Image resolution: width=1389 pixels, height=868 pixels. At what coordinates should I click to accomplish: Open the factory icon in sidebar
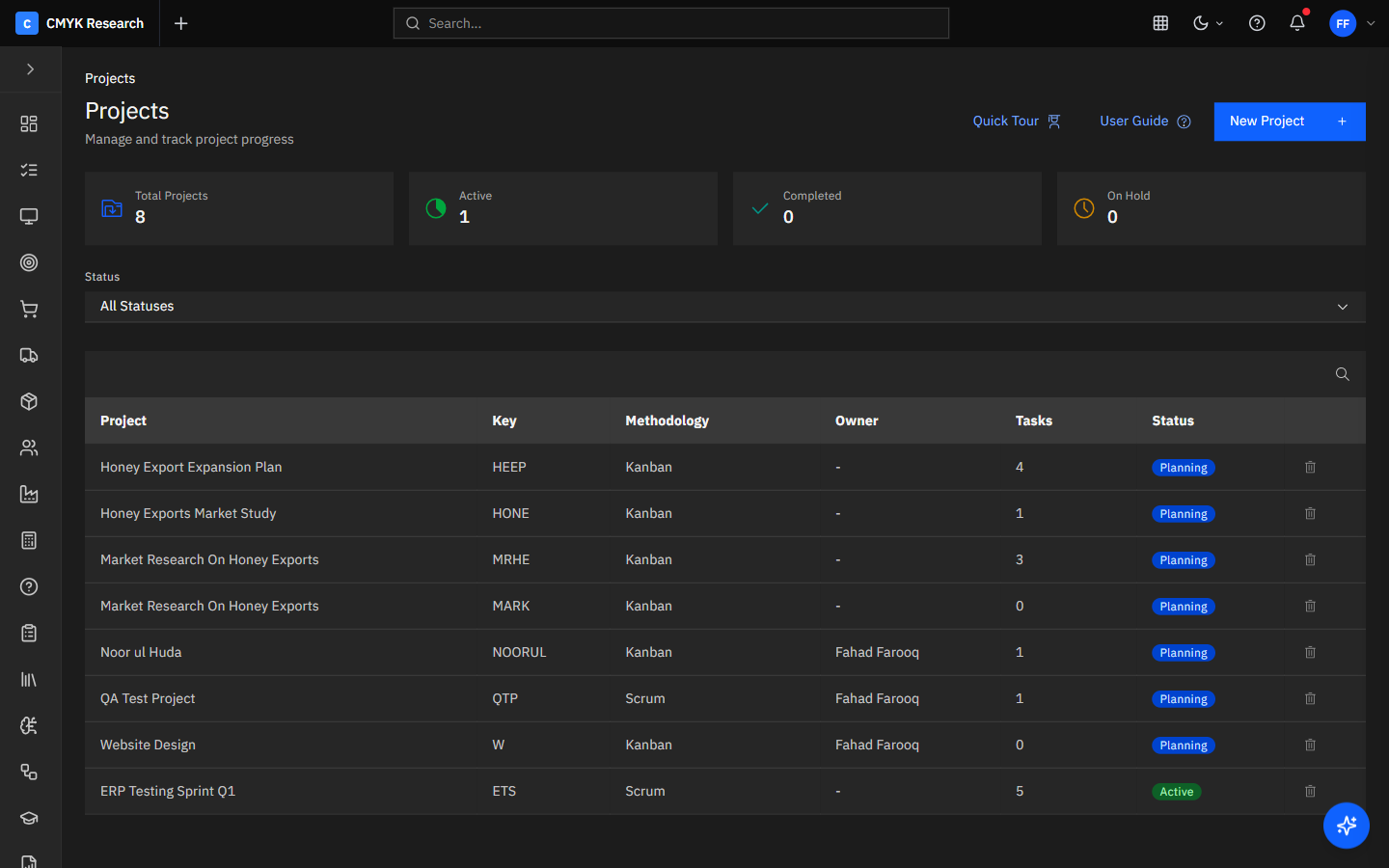pyautogui.click(x=29, y=494)
